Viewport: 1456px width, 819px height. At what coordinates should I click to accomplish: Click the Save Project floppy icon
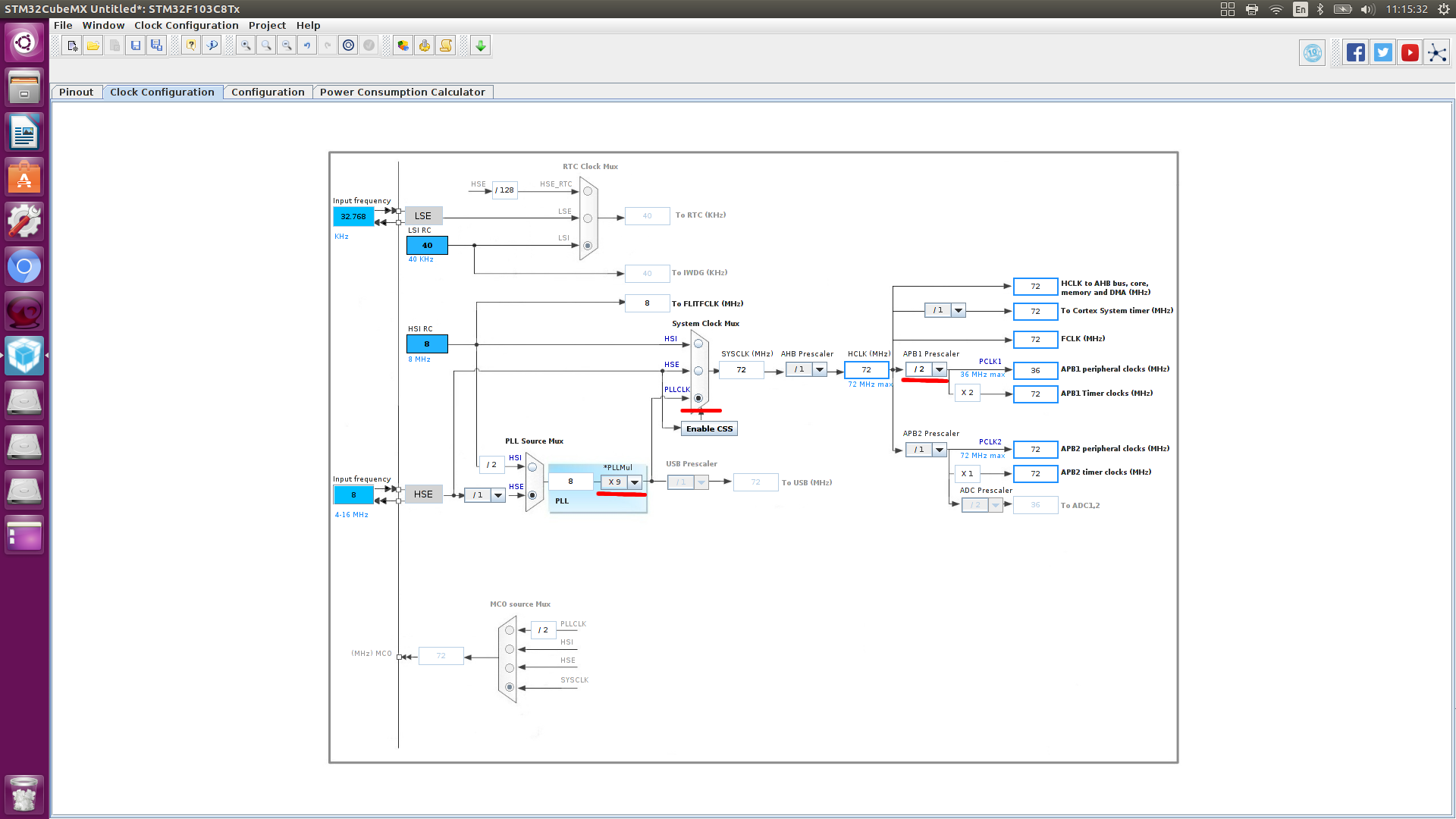pyautogui.click(x=136, y=46)
